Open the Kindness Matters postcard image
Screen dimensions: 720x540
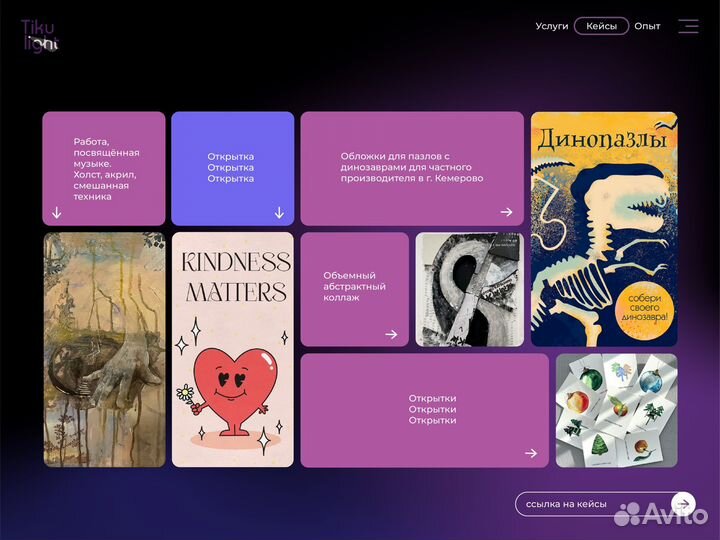coord(233,349)
